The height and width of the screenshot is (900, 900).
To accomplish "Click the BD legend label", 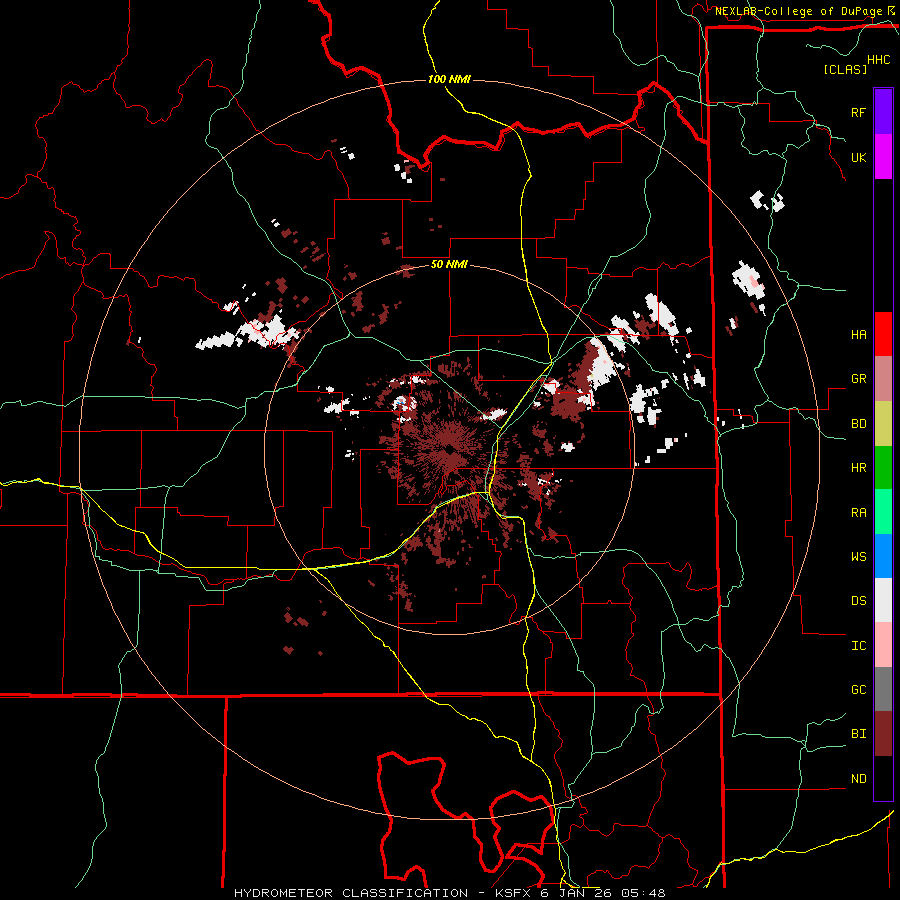I will tap(858, 424).
